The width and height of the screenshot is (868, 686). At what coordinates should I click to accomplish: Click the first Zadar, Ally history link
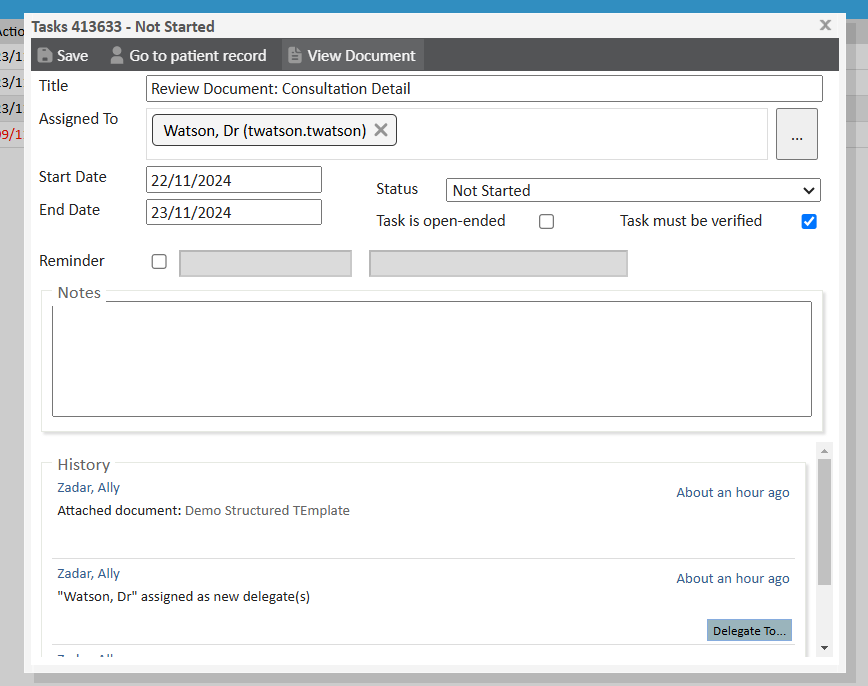pyautogui.click(x=88, y=488)
